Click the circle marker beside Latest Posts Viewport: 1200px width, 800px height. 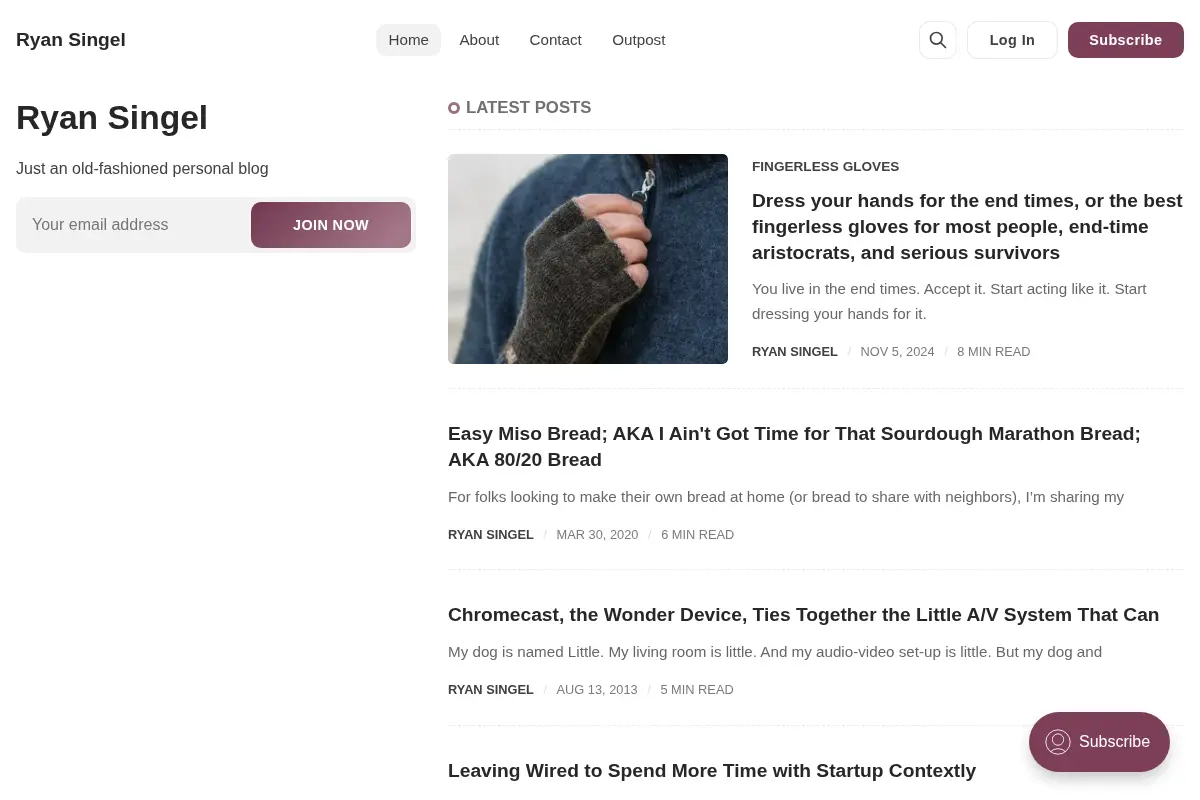(454, 108)
